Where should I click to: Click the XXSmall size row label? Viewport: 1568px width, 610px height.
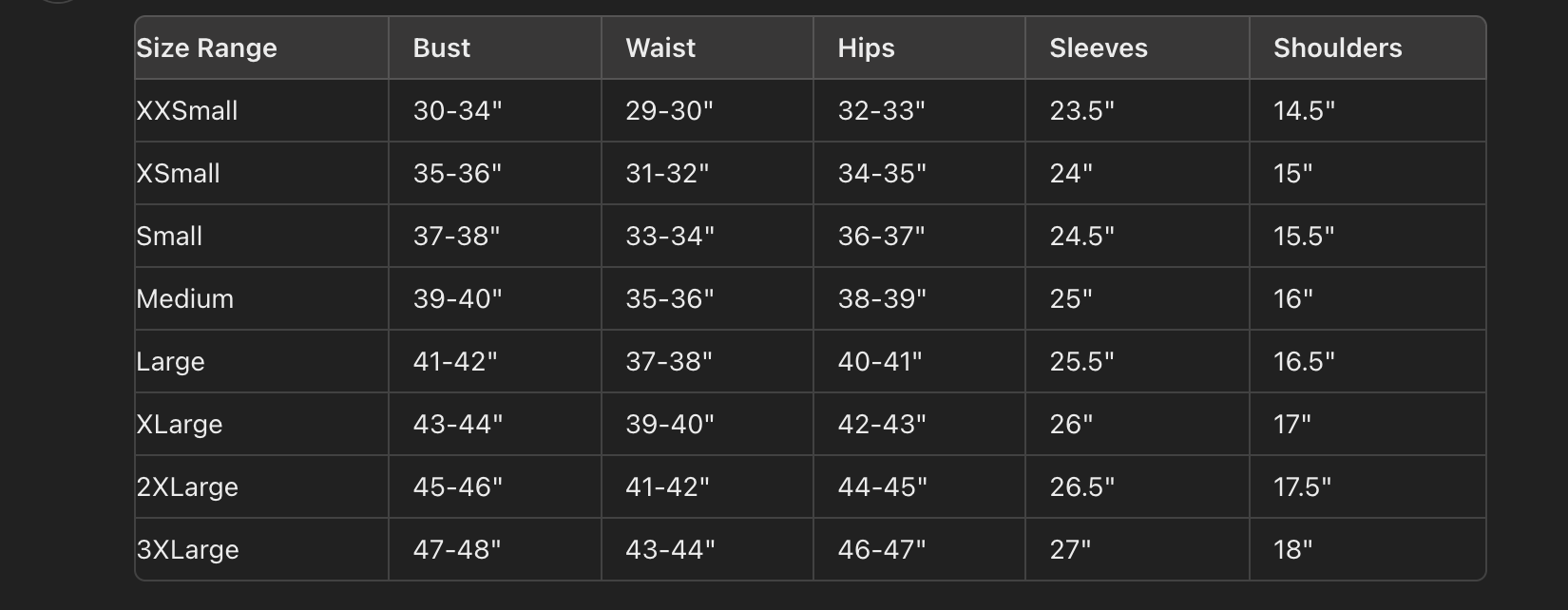(x=187, y=111)
